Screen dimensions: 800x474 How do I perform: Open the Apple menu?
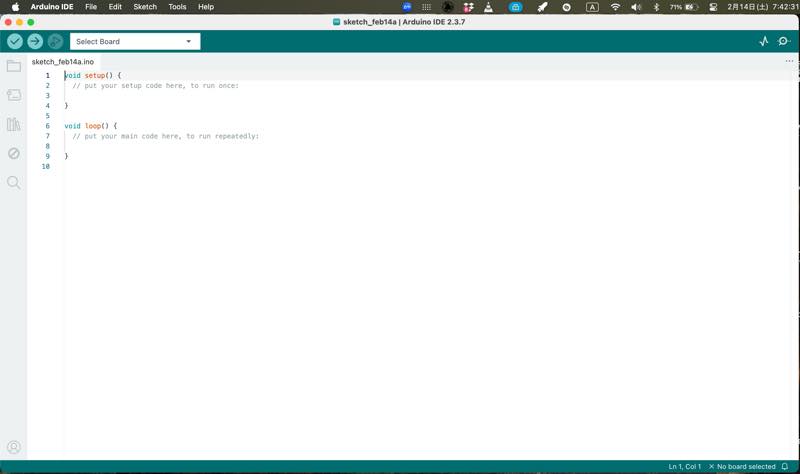15,7
